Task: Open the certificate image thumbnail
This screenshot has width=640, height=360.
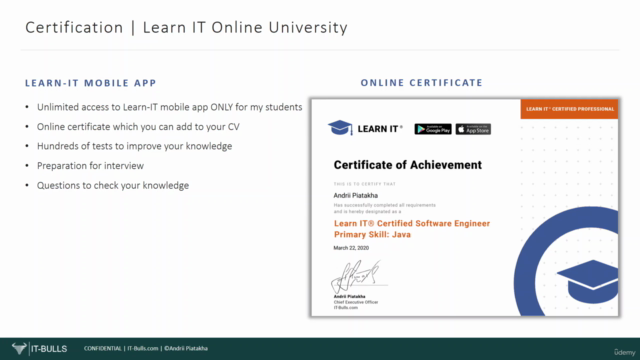Action: 464,207
